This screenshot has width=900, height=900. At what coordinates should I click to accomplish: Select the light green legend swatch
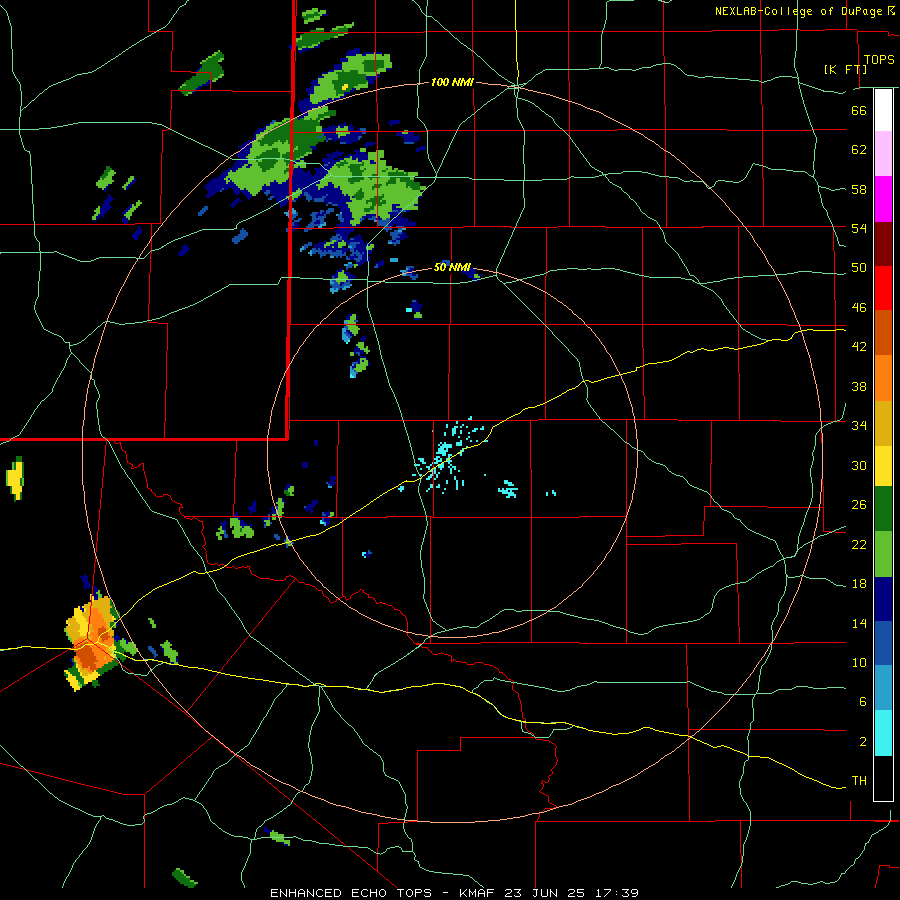coord(883,554)
